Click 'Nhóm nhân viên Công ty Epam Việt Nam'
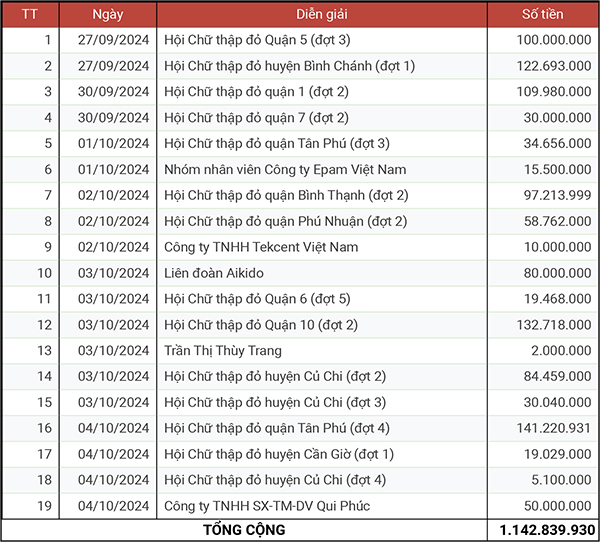600x542 pixels. 285,170
